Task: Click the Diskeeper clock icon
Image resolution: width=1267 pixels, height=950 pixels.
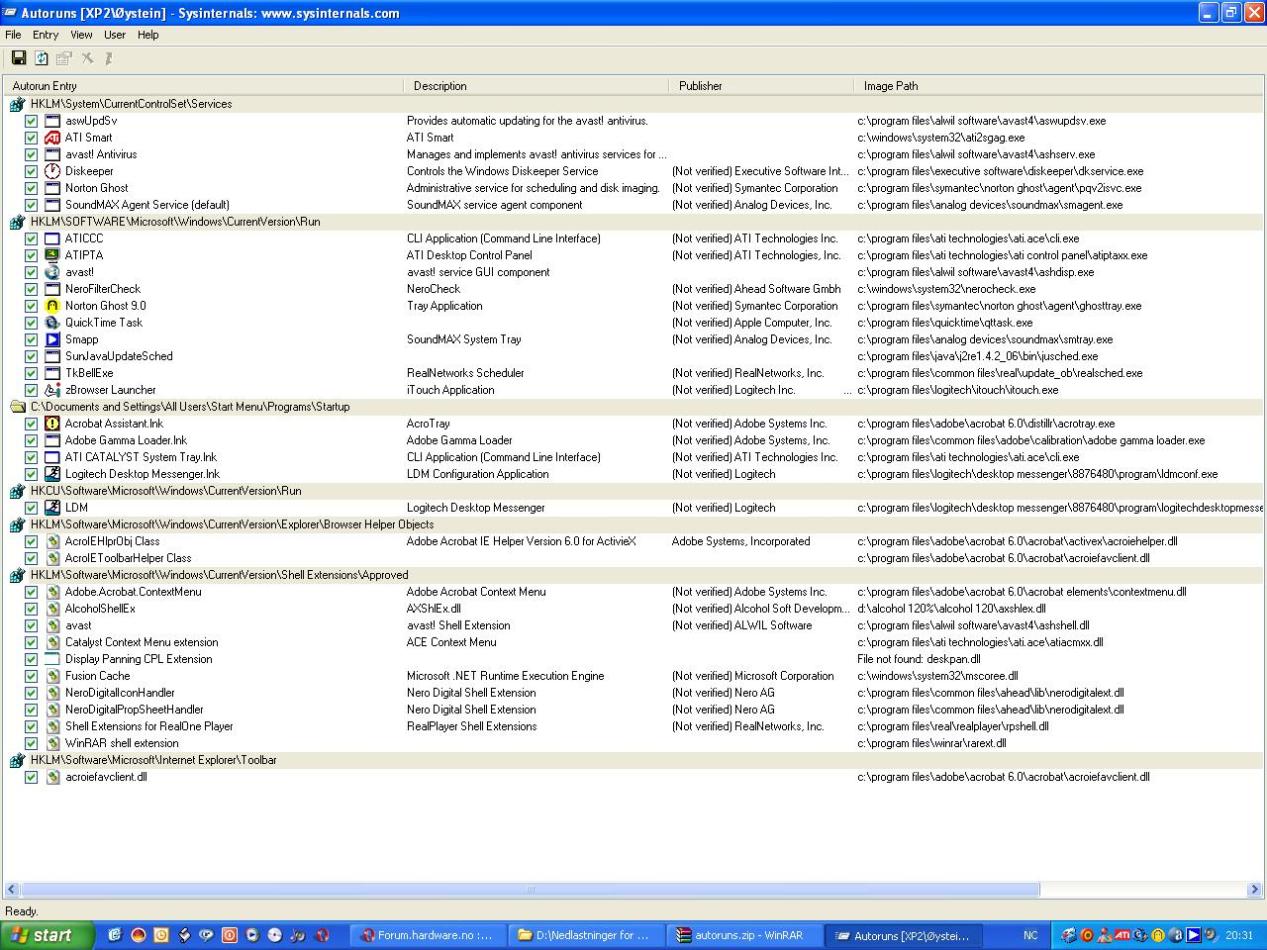Action: pos(53,171)
